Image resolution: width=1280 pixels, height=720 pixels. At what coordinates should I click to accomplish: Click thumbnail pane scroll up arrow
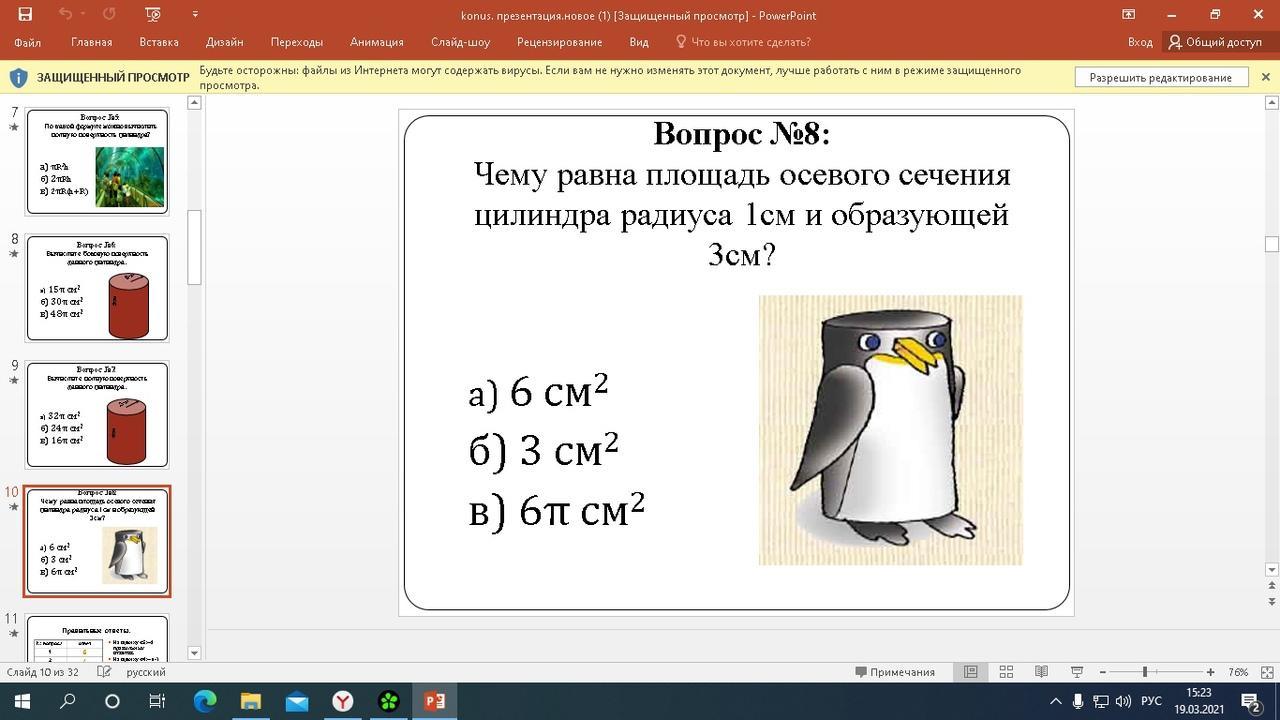click(x=194, y=102)
